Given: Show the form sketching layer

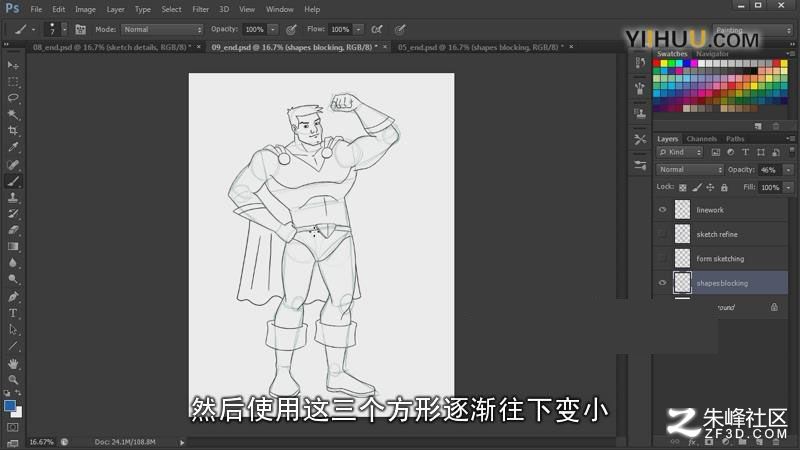Looking at the screenshot, I should point(662,259).
